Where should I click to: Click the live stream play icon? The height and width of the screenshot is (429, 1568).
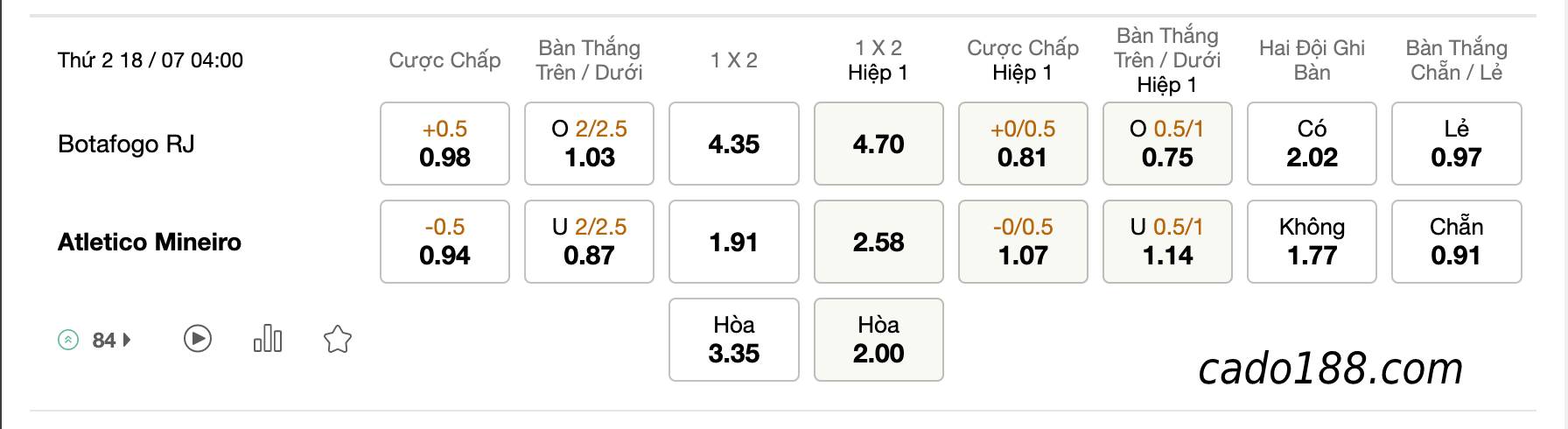coord(198,339)
